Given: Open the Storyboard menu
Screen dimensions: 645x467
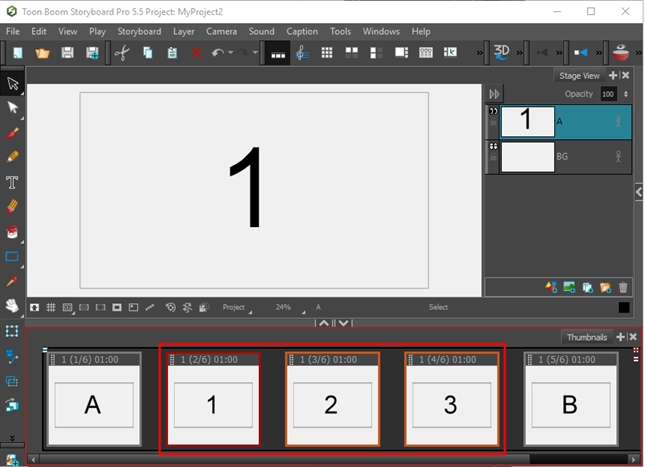Looking at the screenshot, I should 139,31.
